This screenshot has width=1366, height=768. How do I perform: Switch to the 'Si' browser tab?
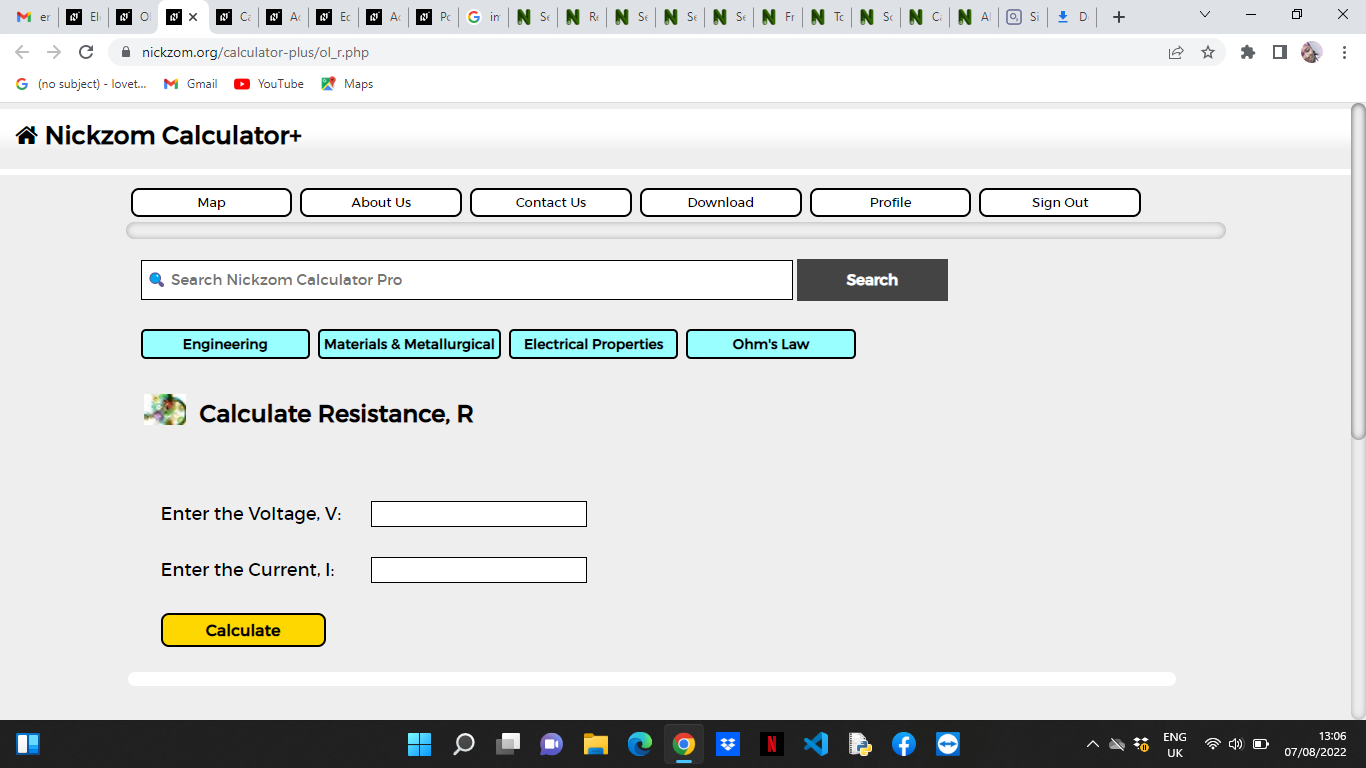click(x=1023, y=17)
